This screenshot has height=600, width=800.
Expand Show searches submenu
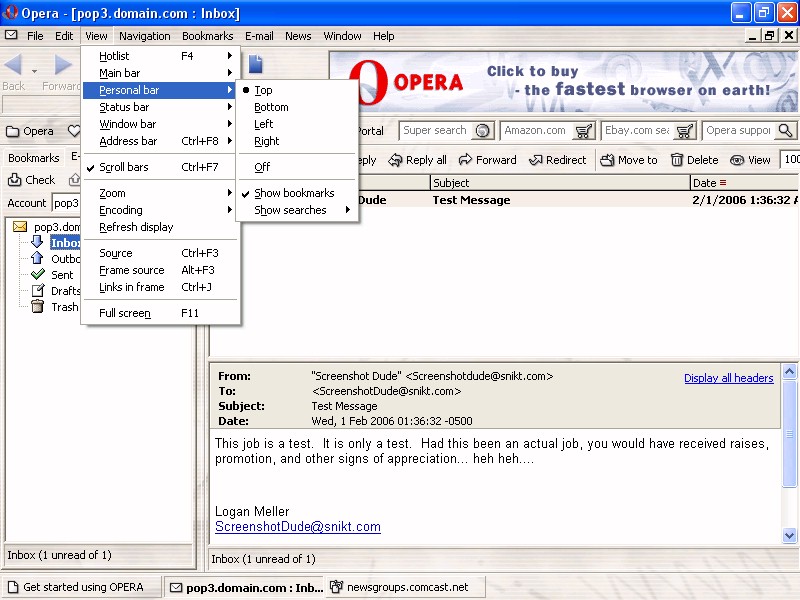pos(296,210)
